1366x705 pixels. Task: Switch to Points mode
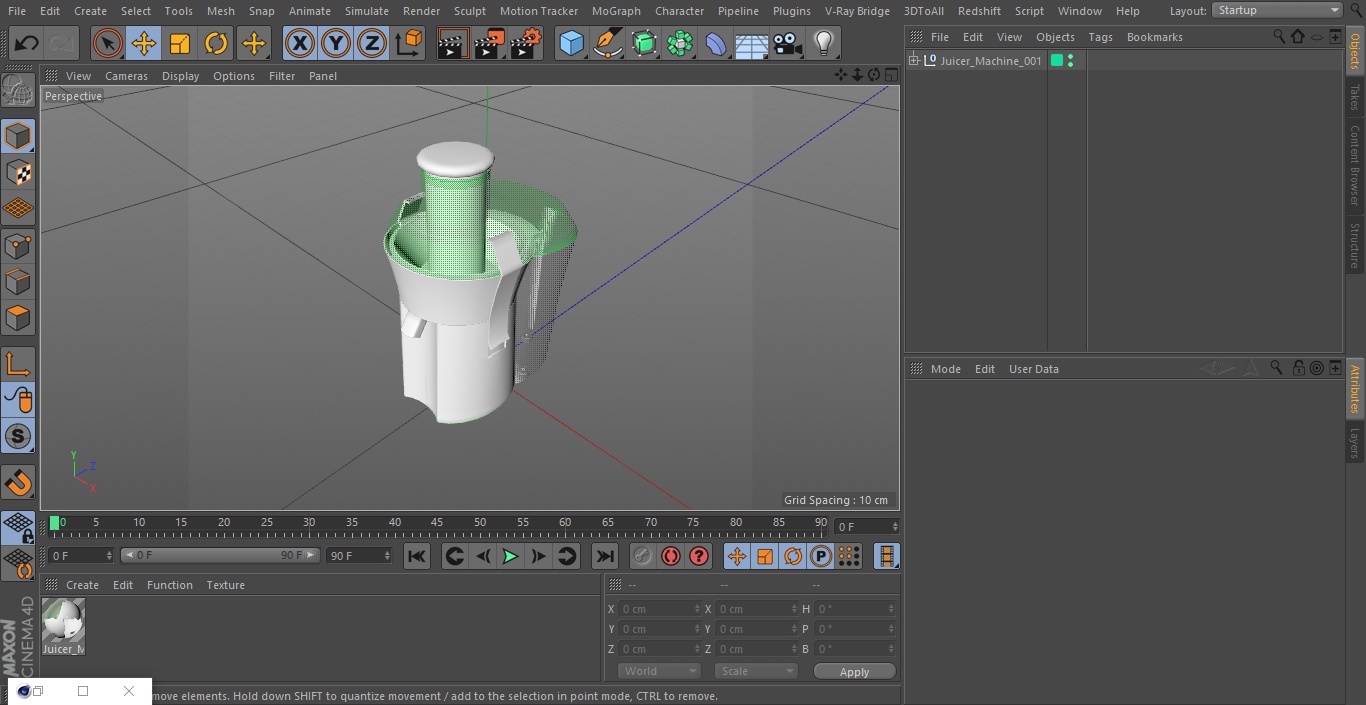coord(18,245)
